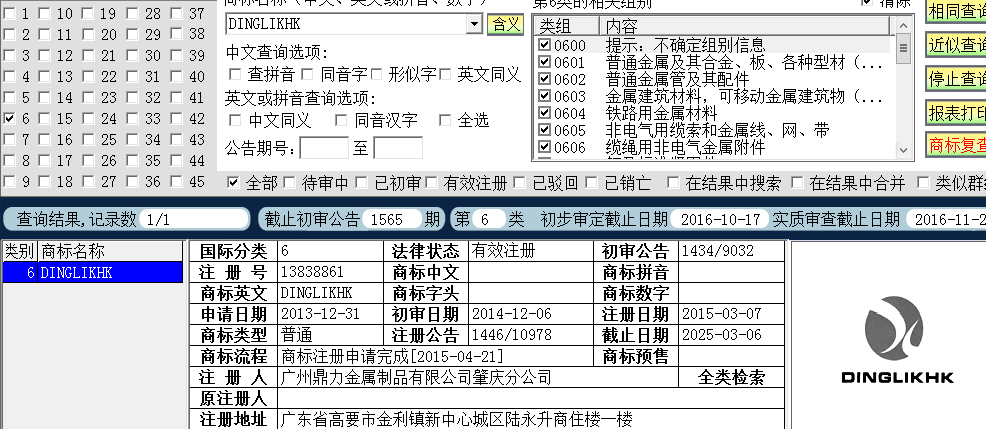This screenshot has width=986, height=429.
Task: Check the 已驳回 status filter
Action: [520, 182]
